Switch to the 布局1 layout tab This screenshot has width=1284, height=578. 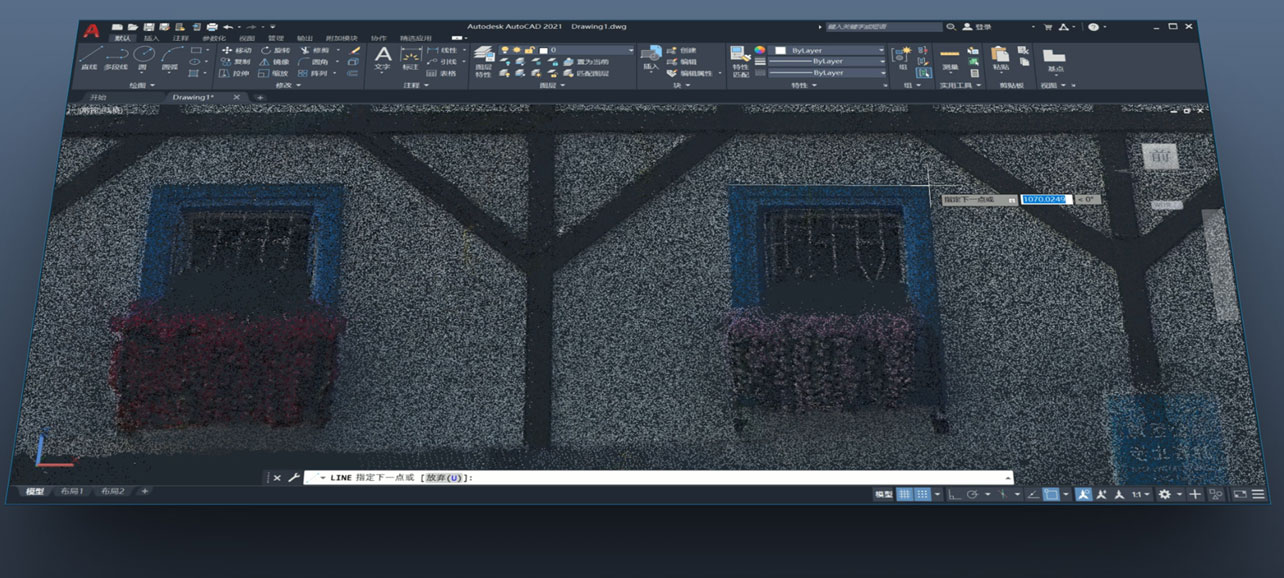(x=72, y=491)
